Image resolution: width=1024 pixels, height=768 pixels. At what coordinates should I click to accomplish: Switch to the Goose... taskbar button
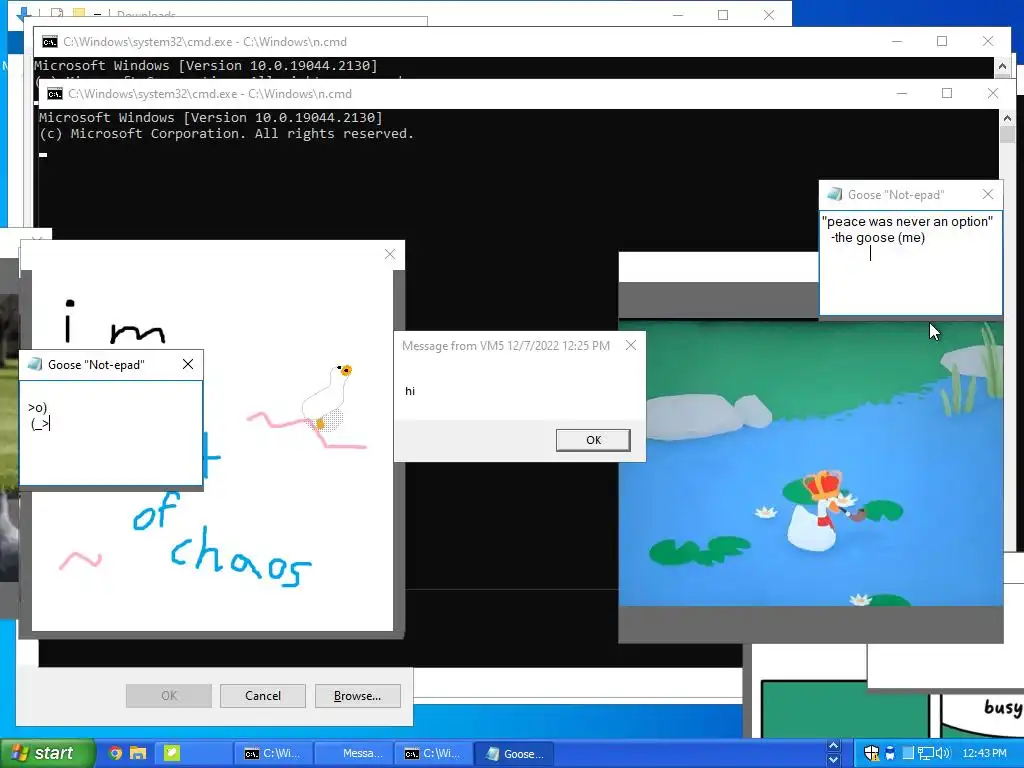pyautogui.click(x=513, y=753)
